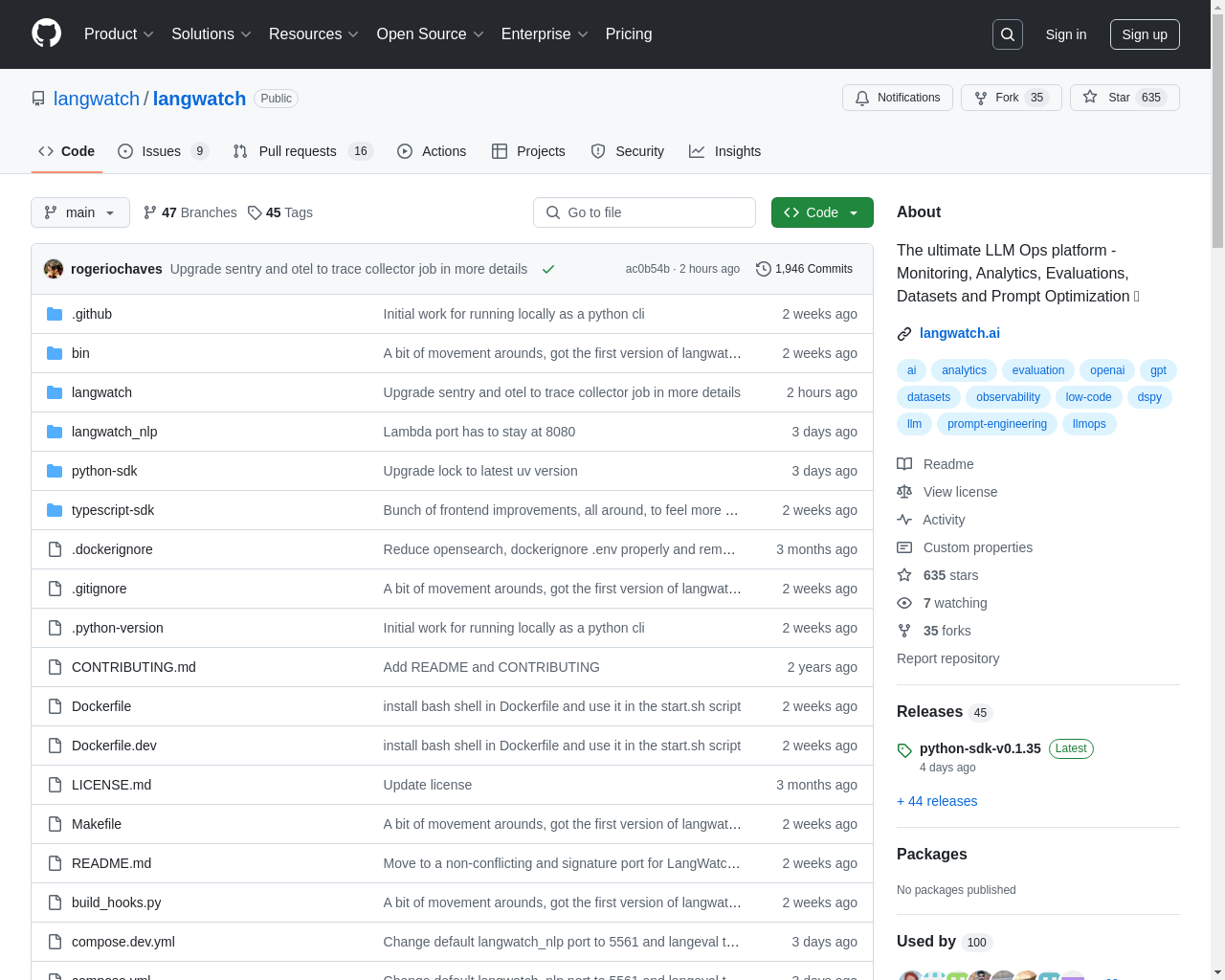Open the python-sdk-v0.1.35 release

(x=980, y=748)
